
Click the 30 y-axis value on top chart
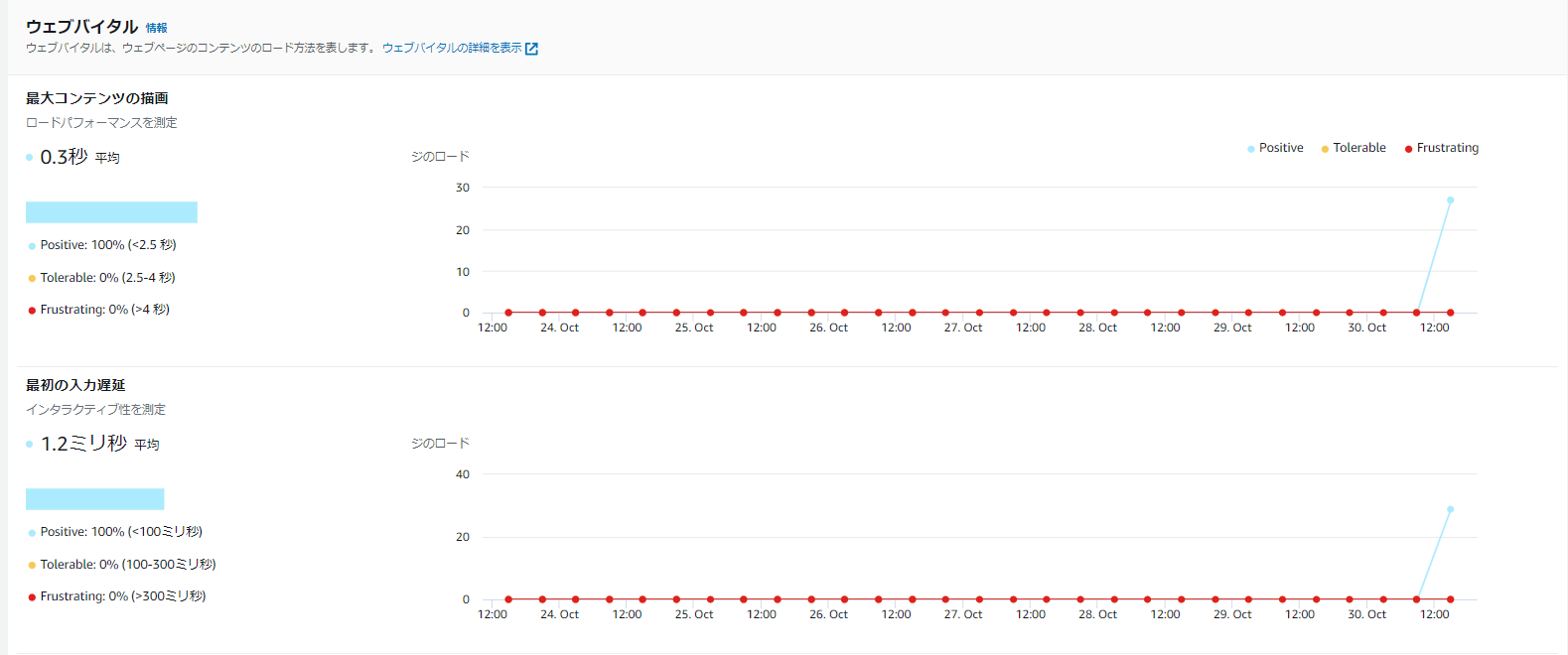click(463, 188)
